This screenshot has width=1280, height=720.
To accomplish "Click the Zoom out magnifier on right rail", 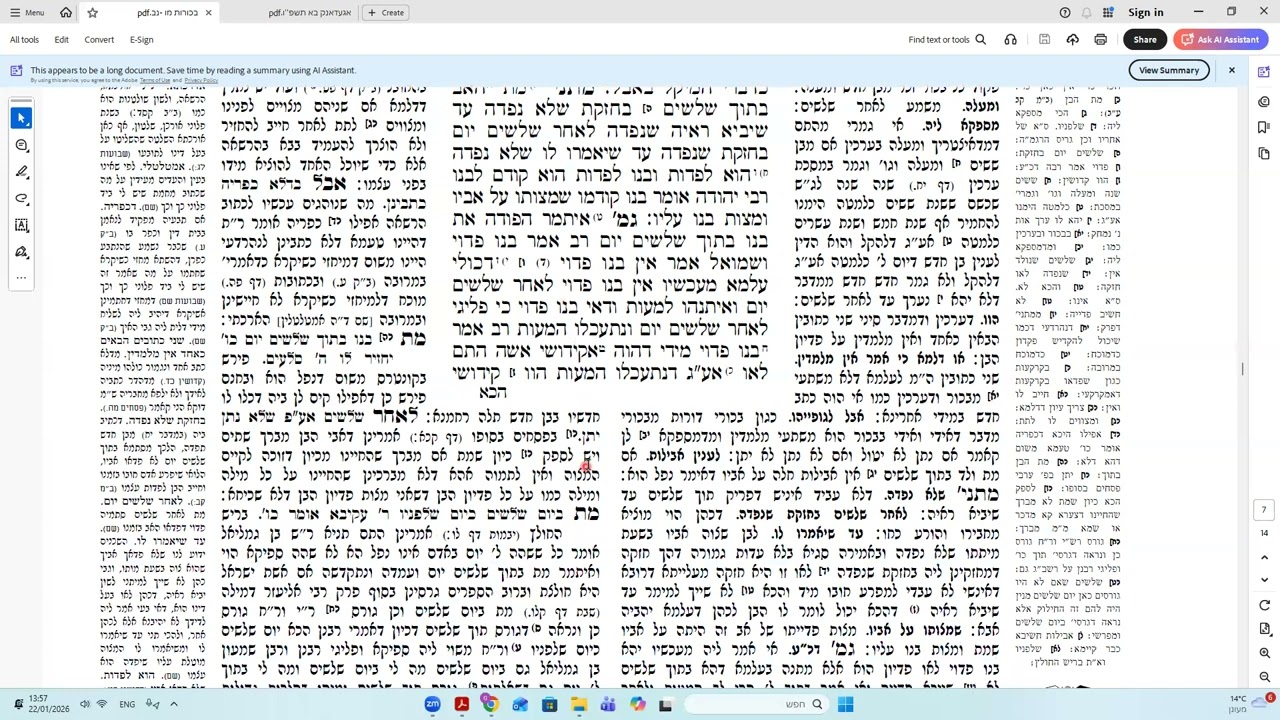I will (1264, 676).
